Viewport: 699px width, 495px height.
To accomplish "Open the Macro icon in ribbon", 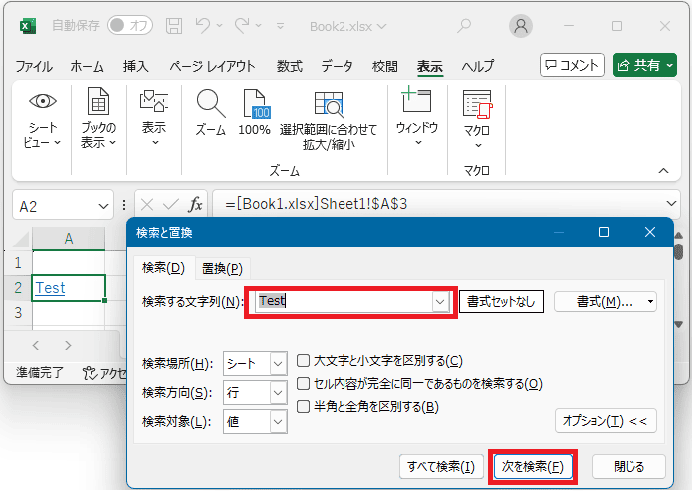I will pos(477,103).
